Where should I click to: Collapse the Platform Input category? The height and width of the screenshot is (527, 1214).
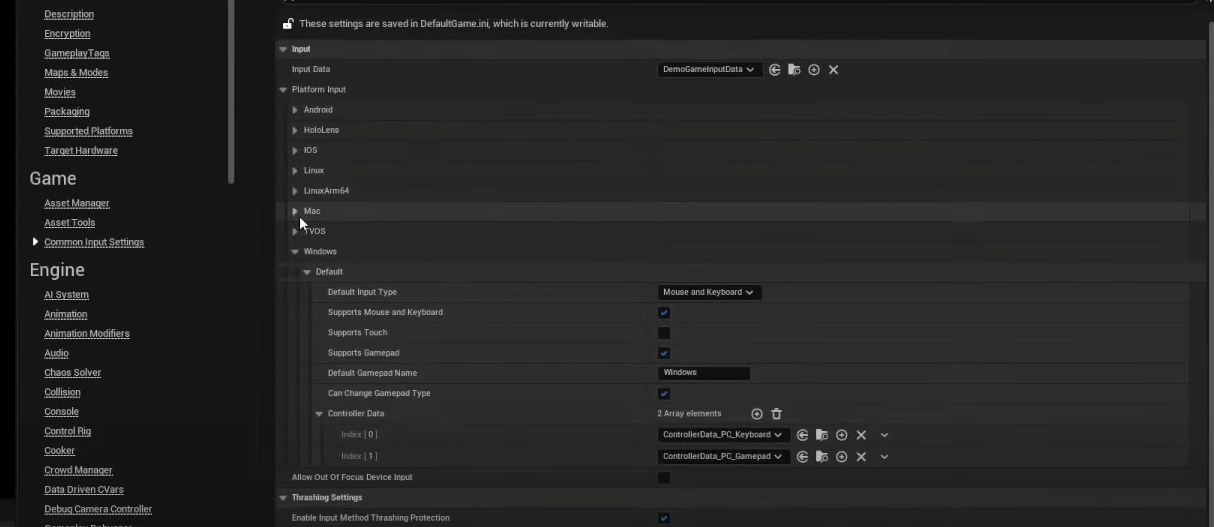[x=283, y=90]
